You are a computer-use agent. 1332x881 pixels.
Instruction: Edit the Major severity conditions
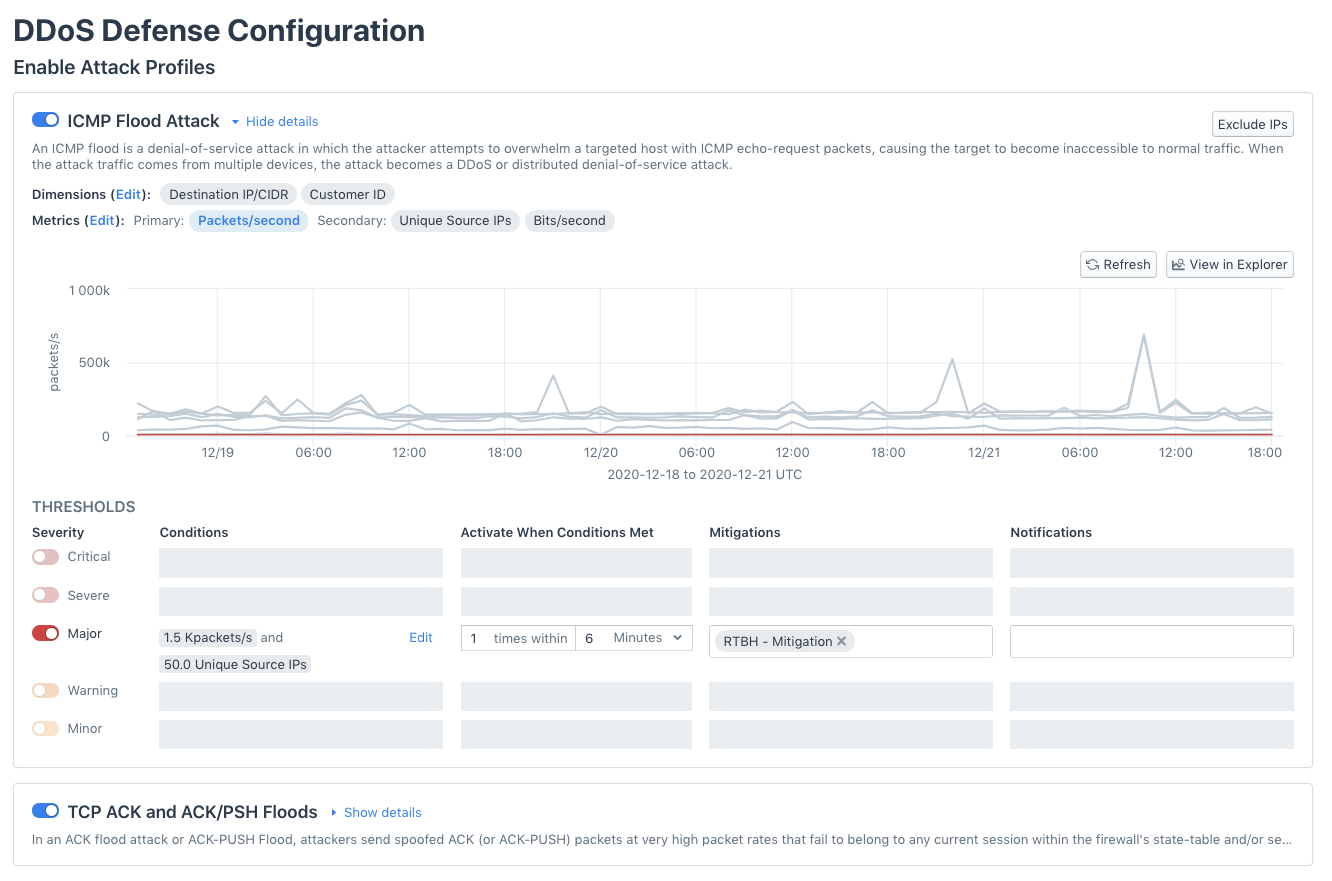click(x=420, y=637)
